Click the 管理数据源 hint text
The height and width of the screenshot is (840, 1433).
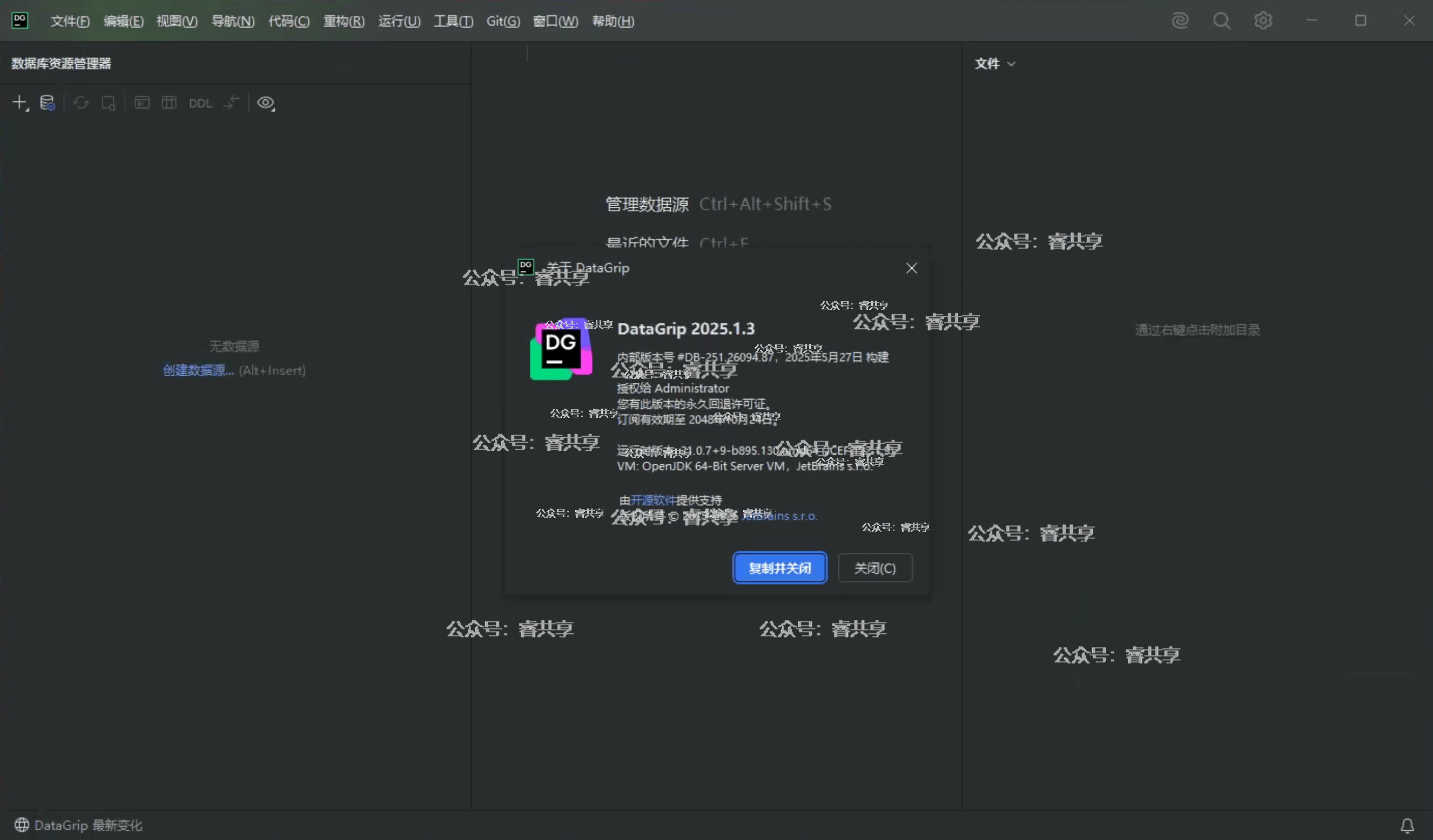647,204
